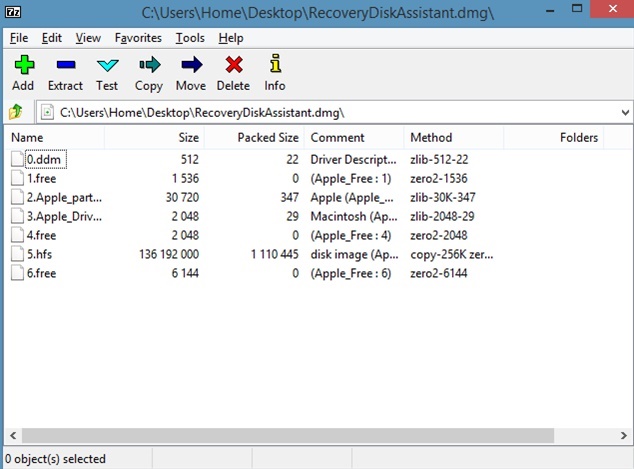
Task: Click the (Apple_Free : 1) comment
Action: click(x=351, y=178)
